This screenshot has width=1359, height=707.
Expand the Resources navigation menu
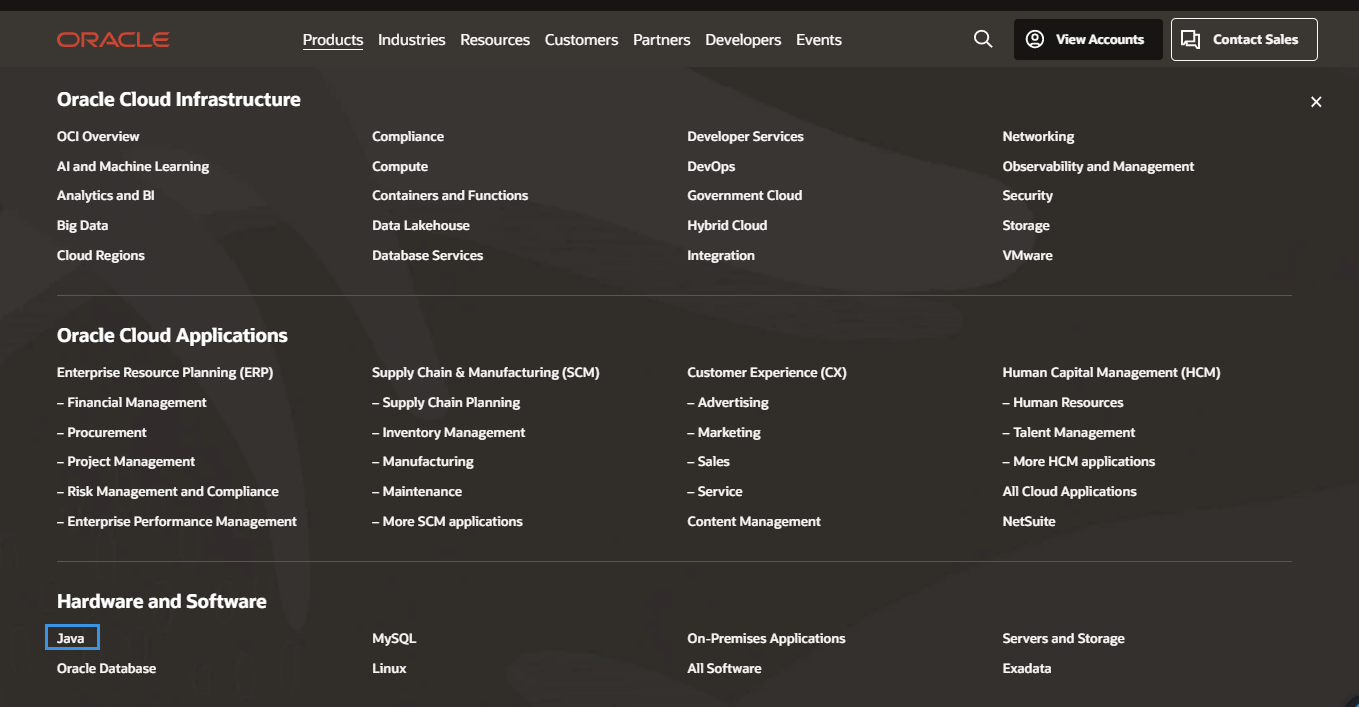point(495,40)
